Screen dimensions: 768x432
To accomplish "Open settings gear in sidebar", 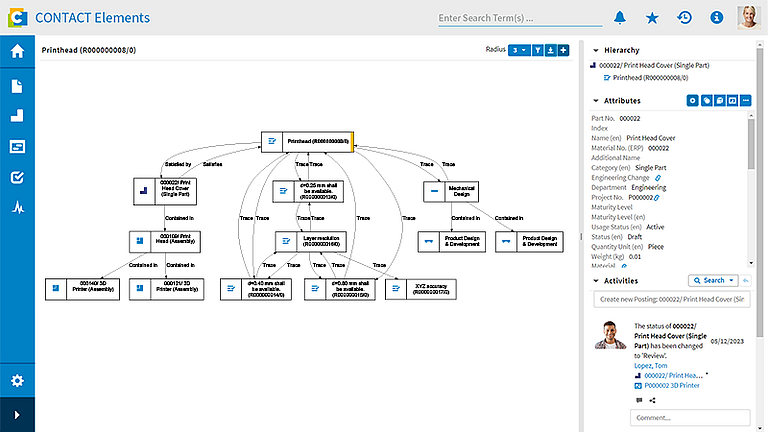I will coord(17,381).
